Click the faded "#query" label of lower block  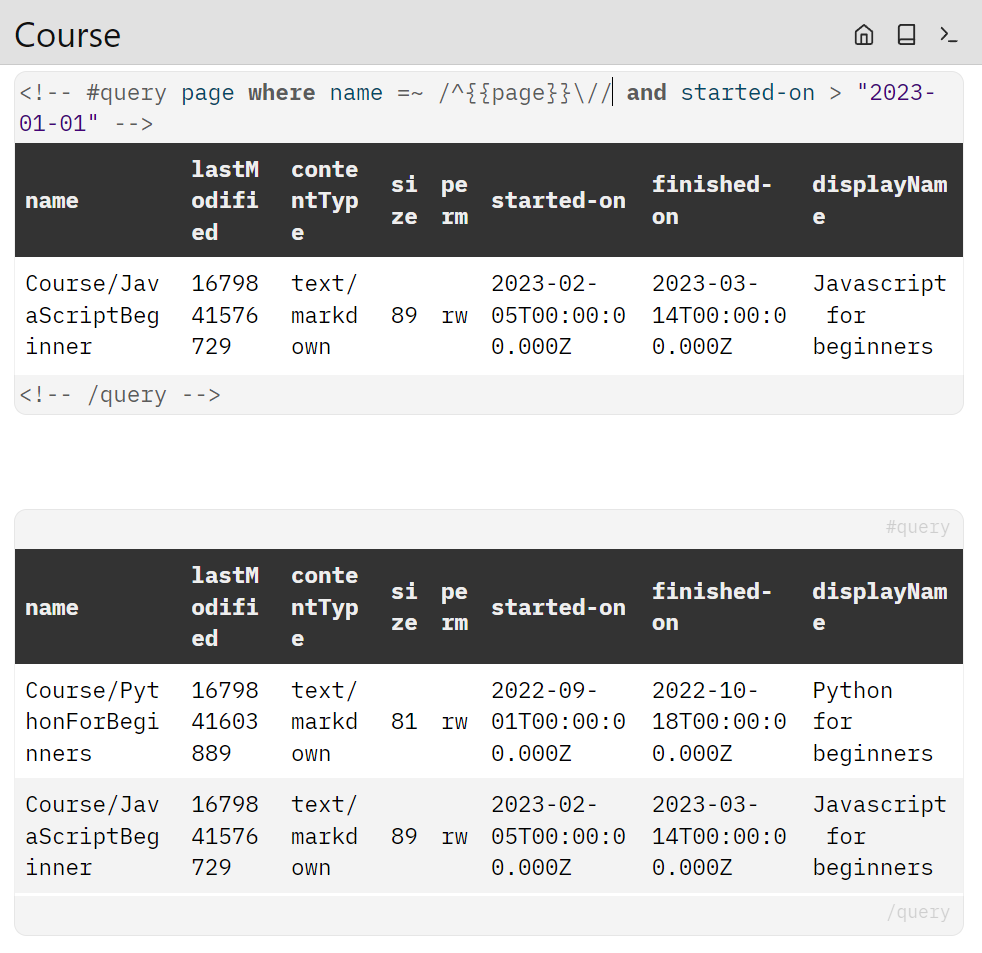tap(917, 527)
